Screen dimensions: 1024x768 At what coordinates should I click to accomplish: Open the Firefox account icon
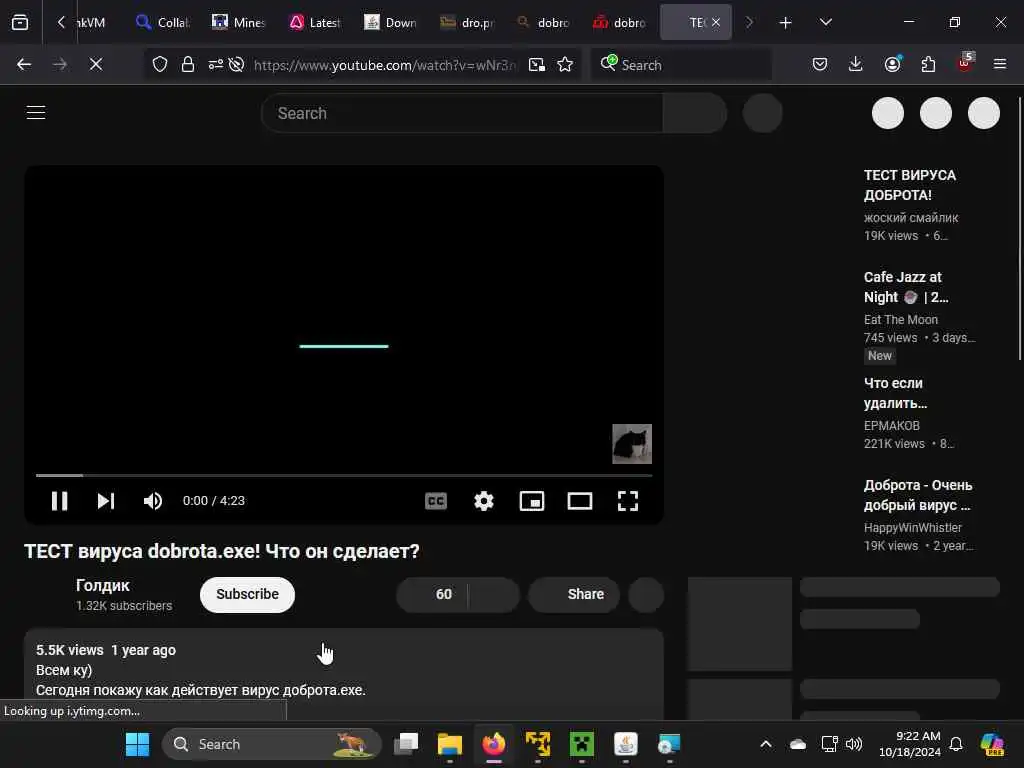[892, 64]
